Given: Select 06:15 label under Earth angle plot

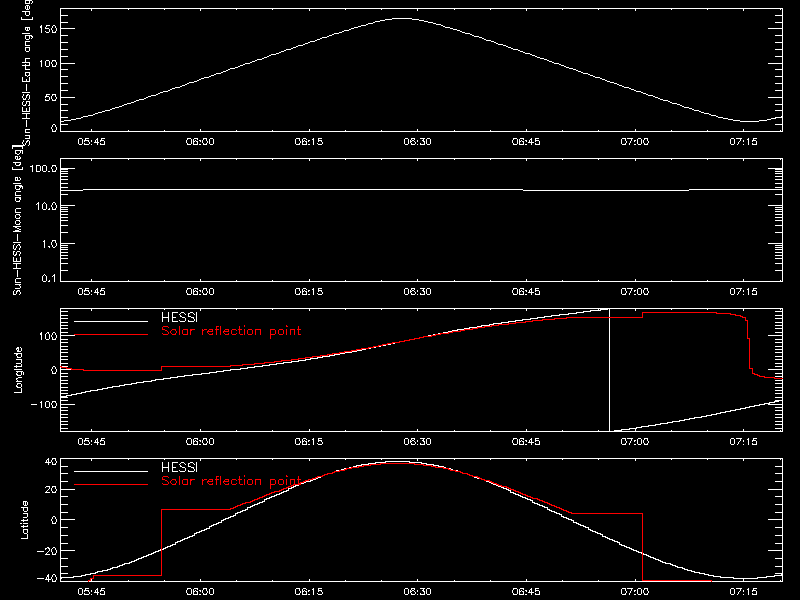Looking at the screenshot, I should coord(309,142).
